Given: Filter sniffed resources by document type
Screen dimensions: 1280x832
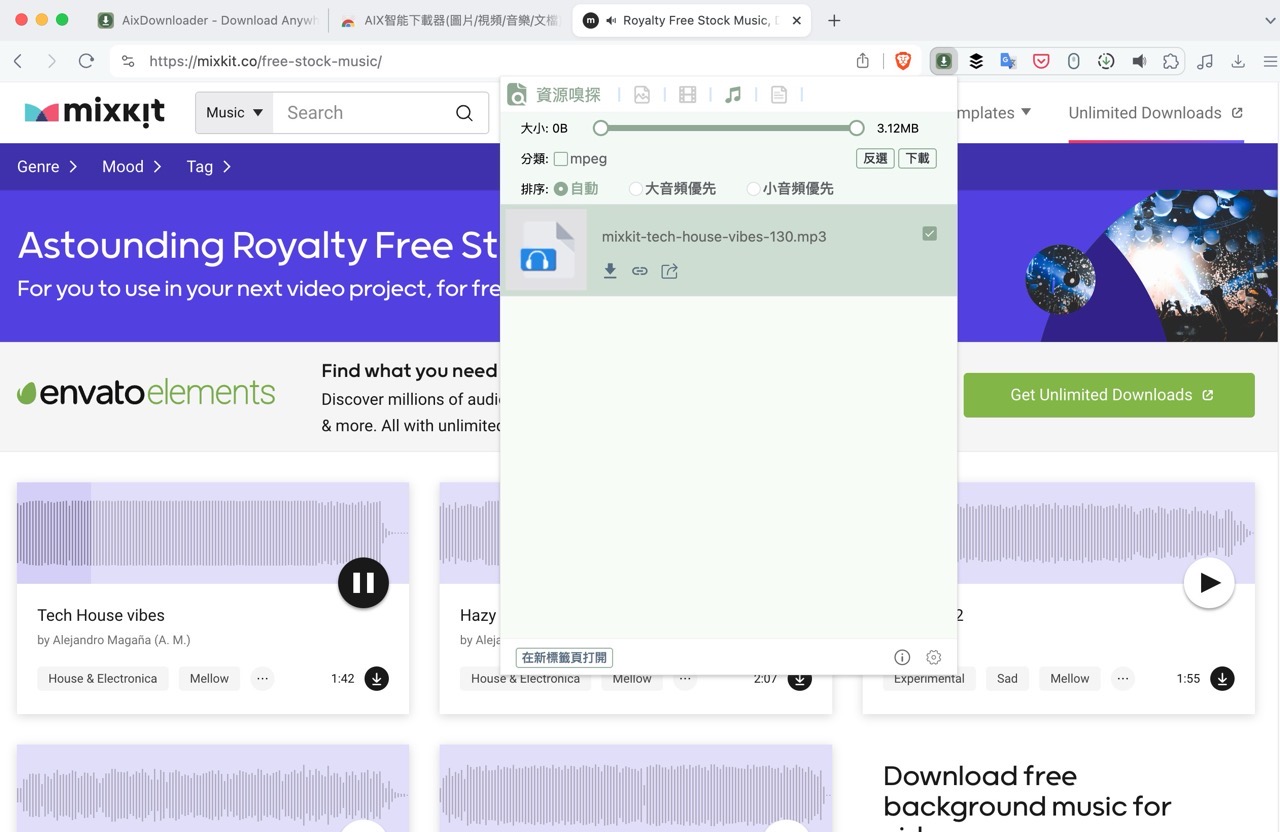Looking at the screenshot, I should point(779,95).
